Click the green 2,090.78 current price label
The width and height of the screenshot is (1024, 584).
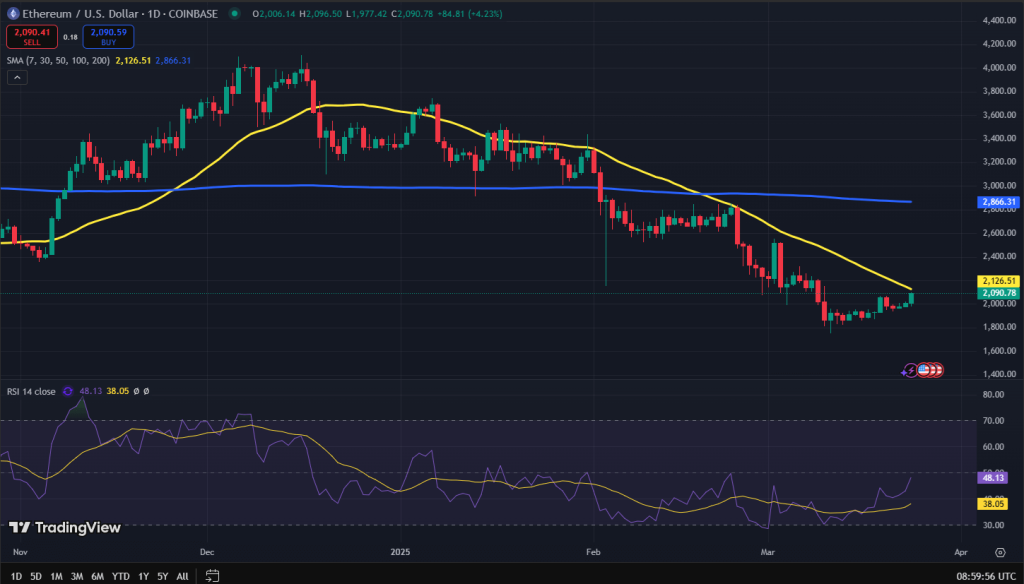[998, 293]
